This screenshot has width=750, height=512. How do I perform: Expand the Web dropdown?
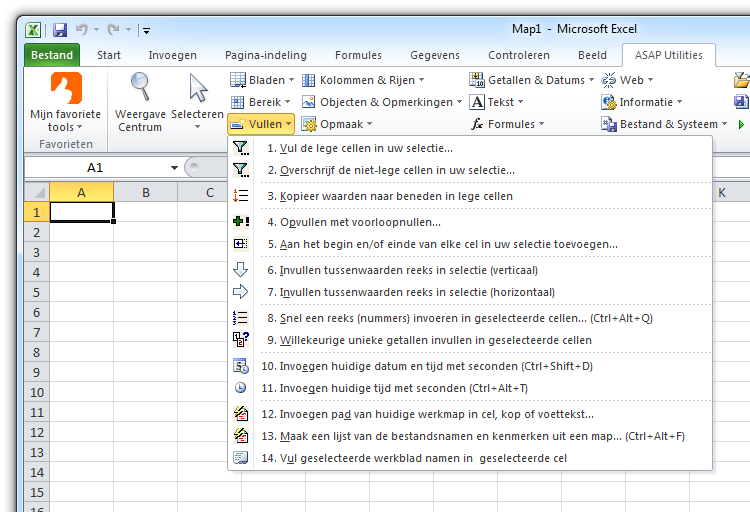coord(627,80)
